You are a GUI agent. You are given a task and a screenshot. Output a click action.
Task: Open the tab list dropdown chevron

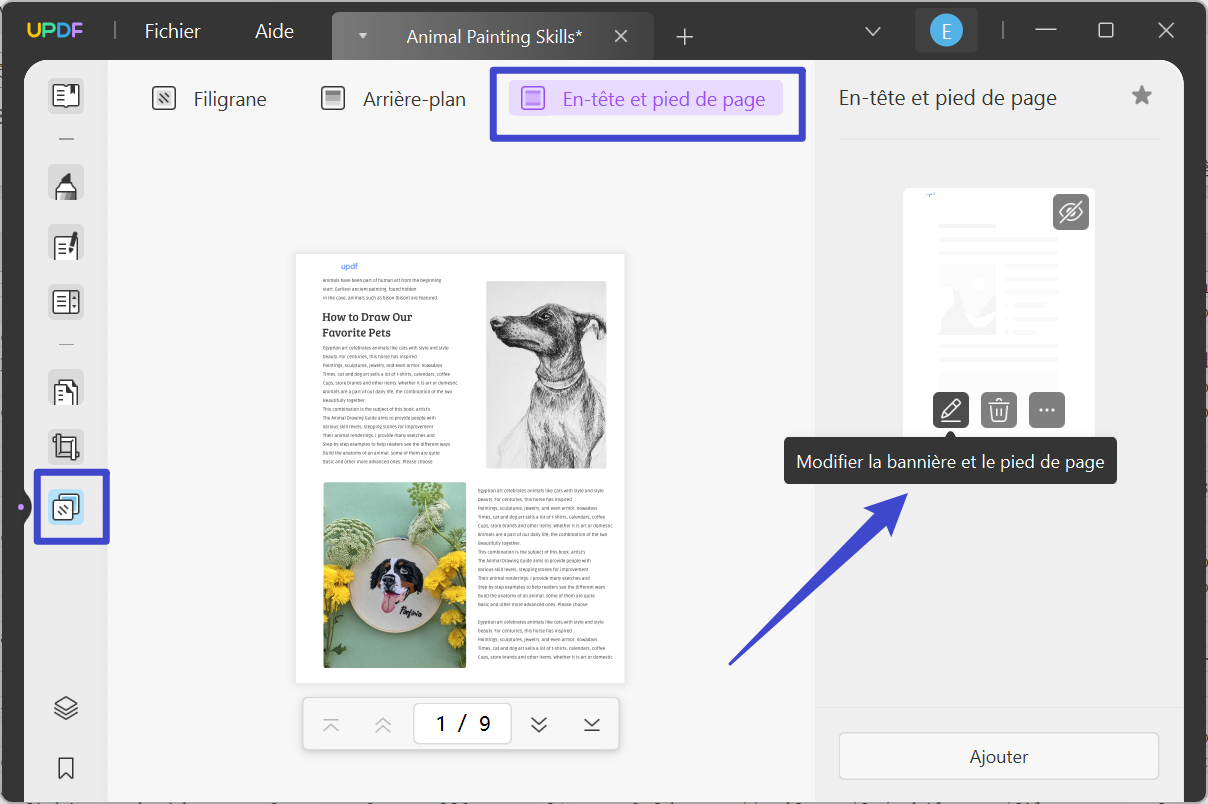coord(871,32)
